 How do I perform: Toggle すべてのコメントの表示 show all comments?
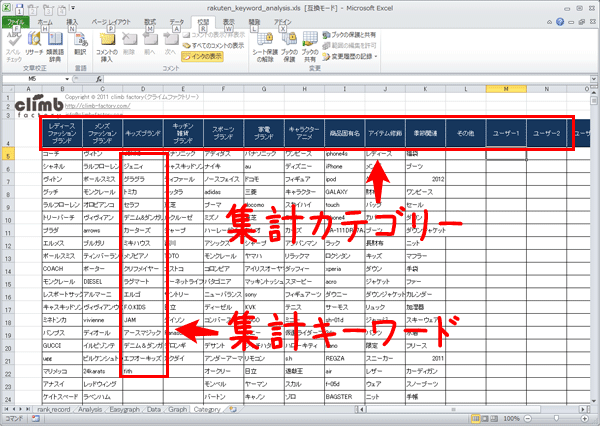(x=213, y=46)
